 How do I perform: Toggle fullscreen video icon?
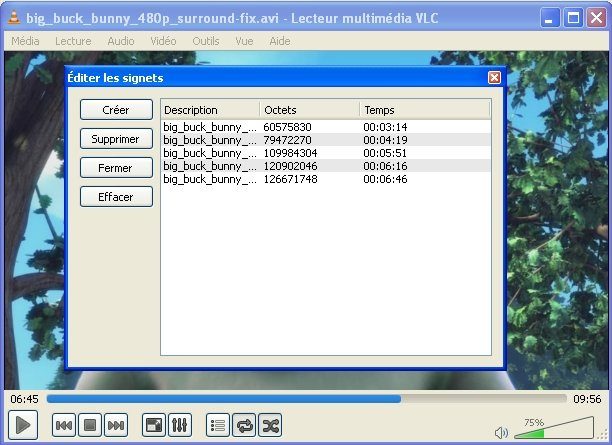point(154,425)
